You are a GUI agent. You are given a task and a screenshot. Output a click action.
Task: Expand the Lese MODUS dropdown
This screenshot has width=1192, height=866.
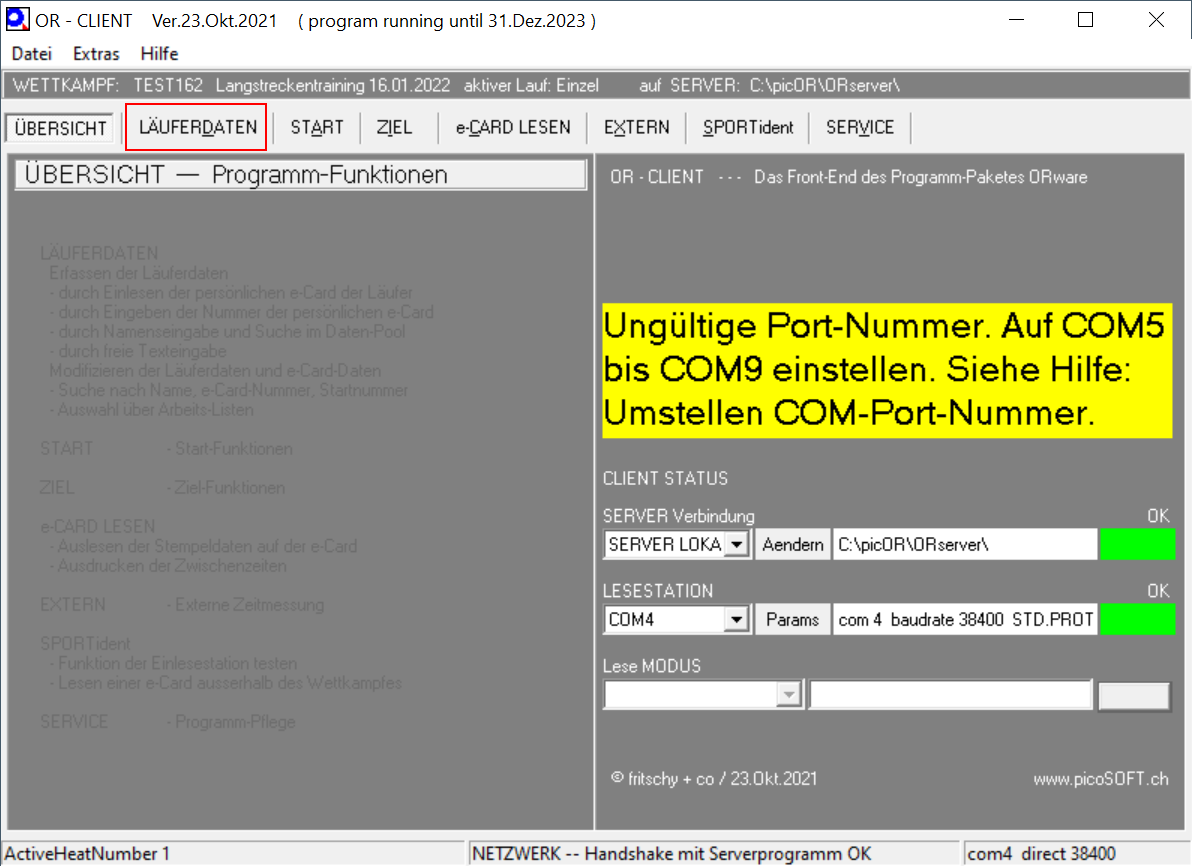click(x=790, y=694)
